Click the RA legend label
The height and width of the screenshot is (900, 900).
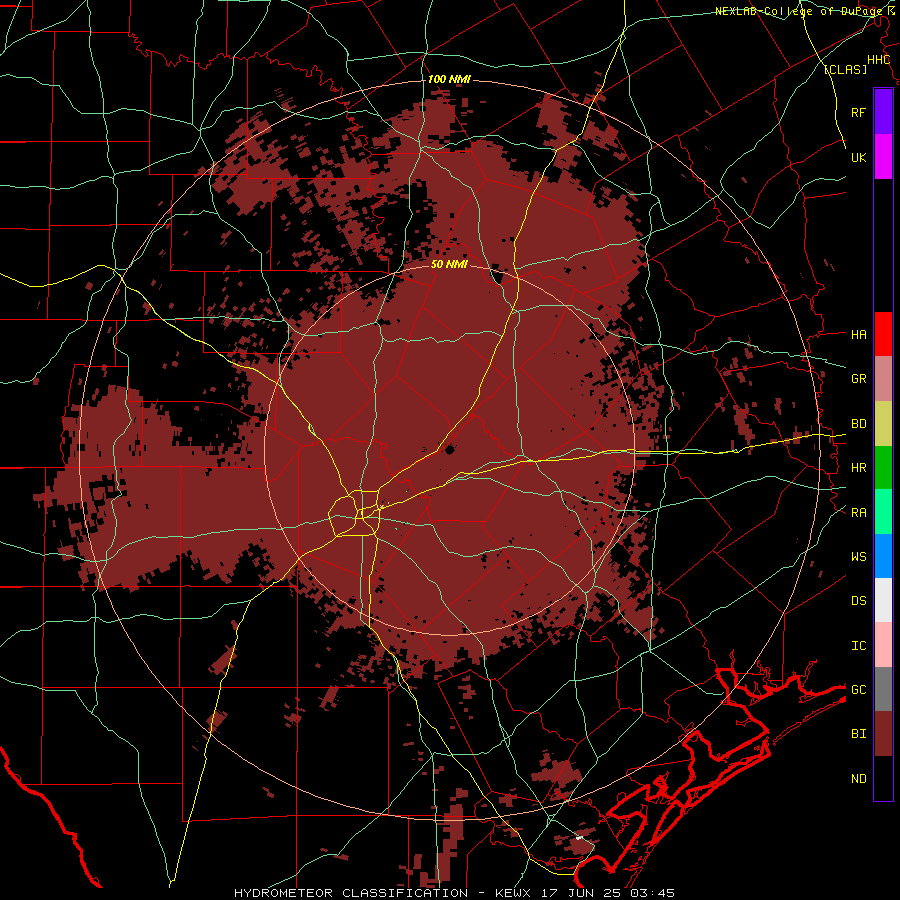click(859, 512)
